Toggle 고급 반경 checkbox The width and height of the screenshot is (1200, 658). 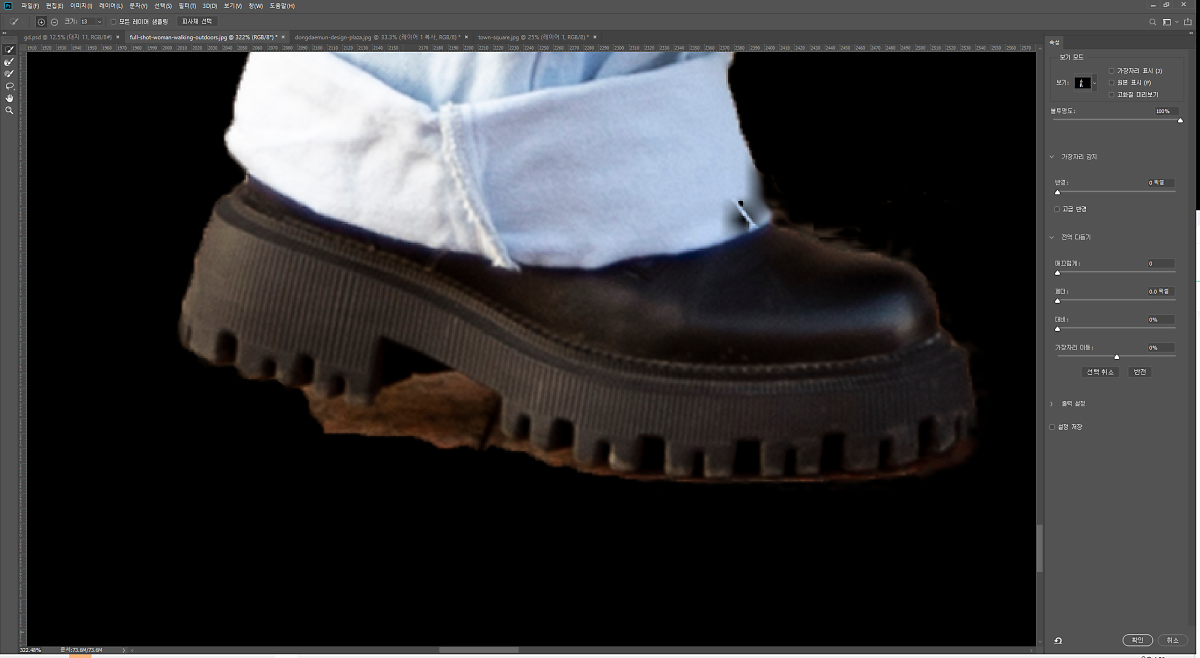click(1058, 209)
